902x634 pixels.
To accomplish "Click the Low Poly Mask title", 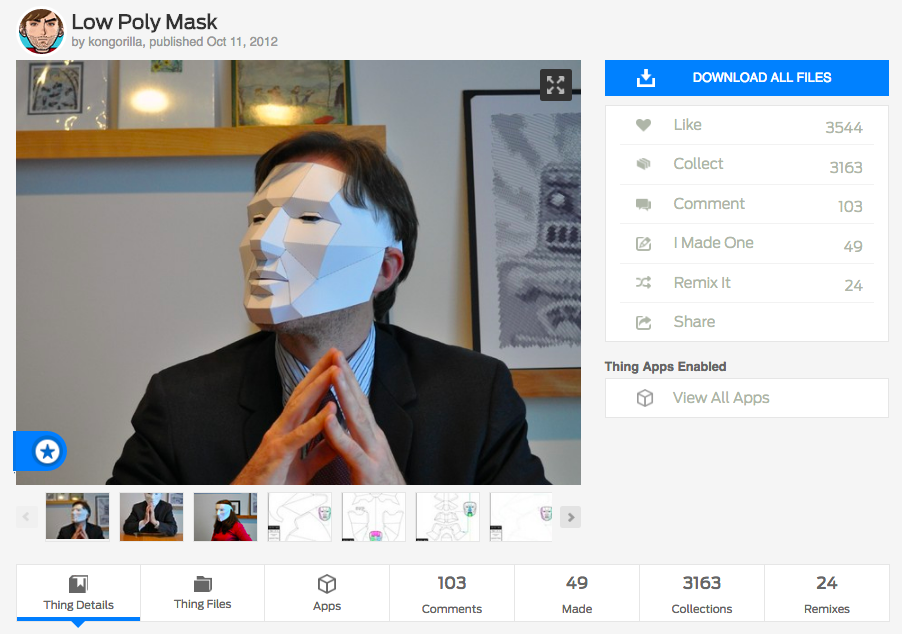I will click(x=144, y=22).
